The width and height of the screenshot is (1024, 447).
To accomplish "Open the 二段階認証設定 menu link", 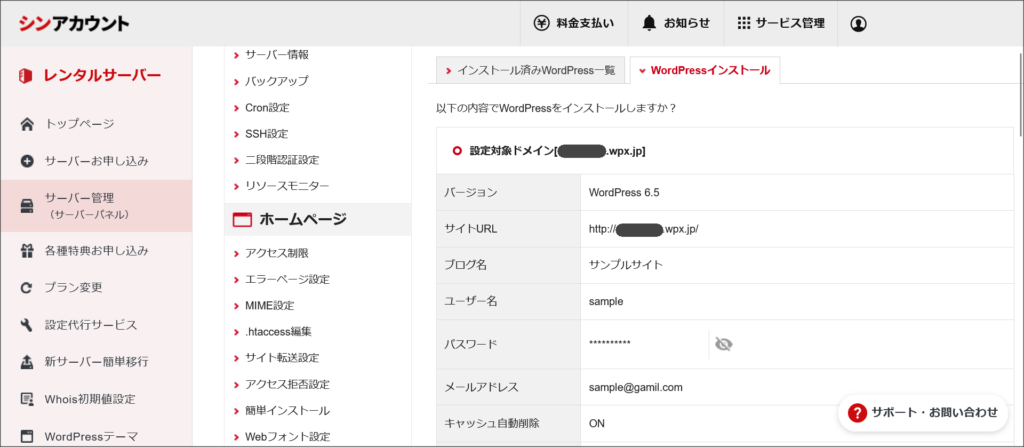I will [x=282, y=159].
